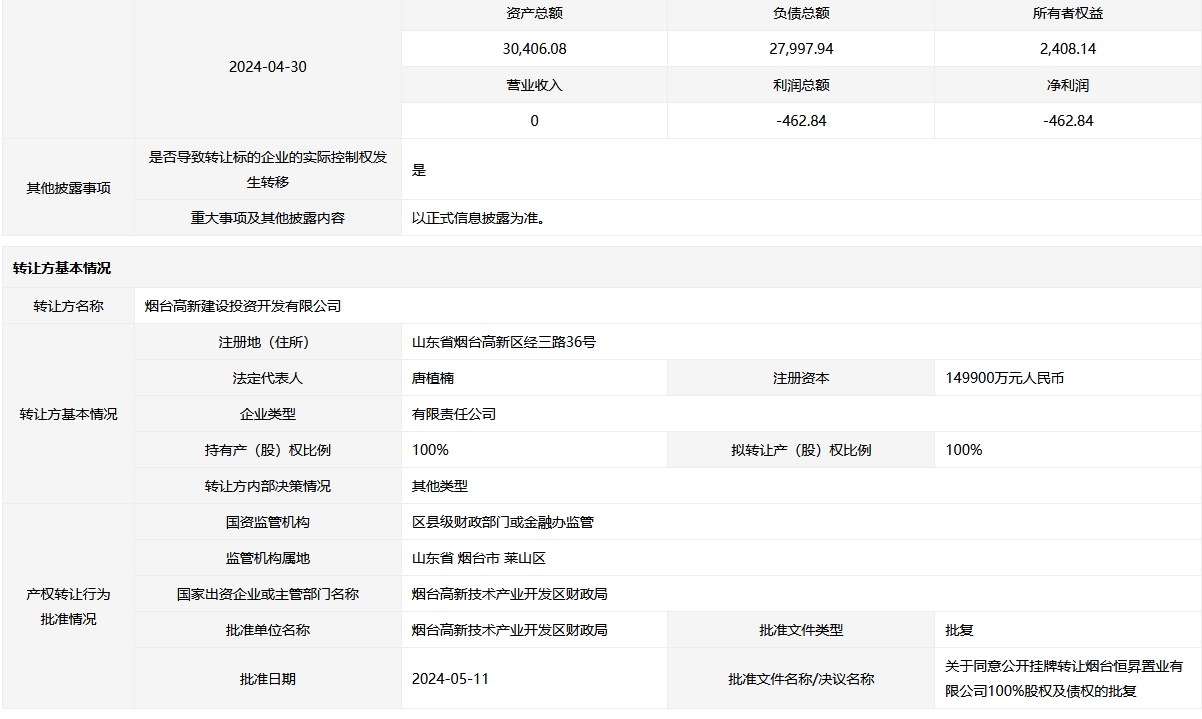
Task: Click the 净利润 header cell
Action: 1068,85
